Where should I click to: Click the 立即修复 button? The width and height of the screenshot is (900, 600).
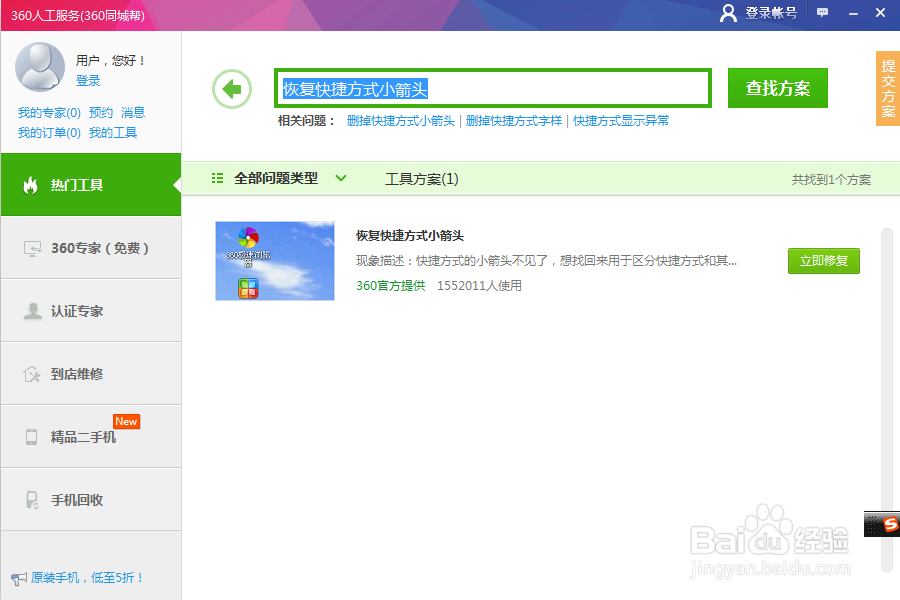pyautogui.click(x=824, y=261)
